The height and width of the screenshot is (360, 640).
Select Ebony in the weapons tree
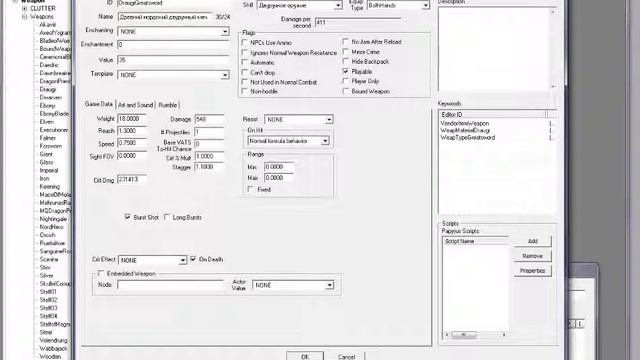pos(47,106)
